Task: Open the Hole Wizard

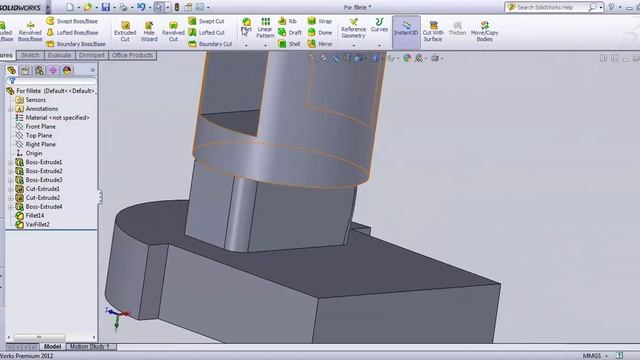Action: pyautogui.click(x=149, y=31)
